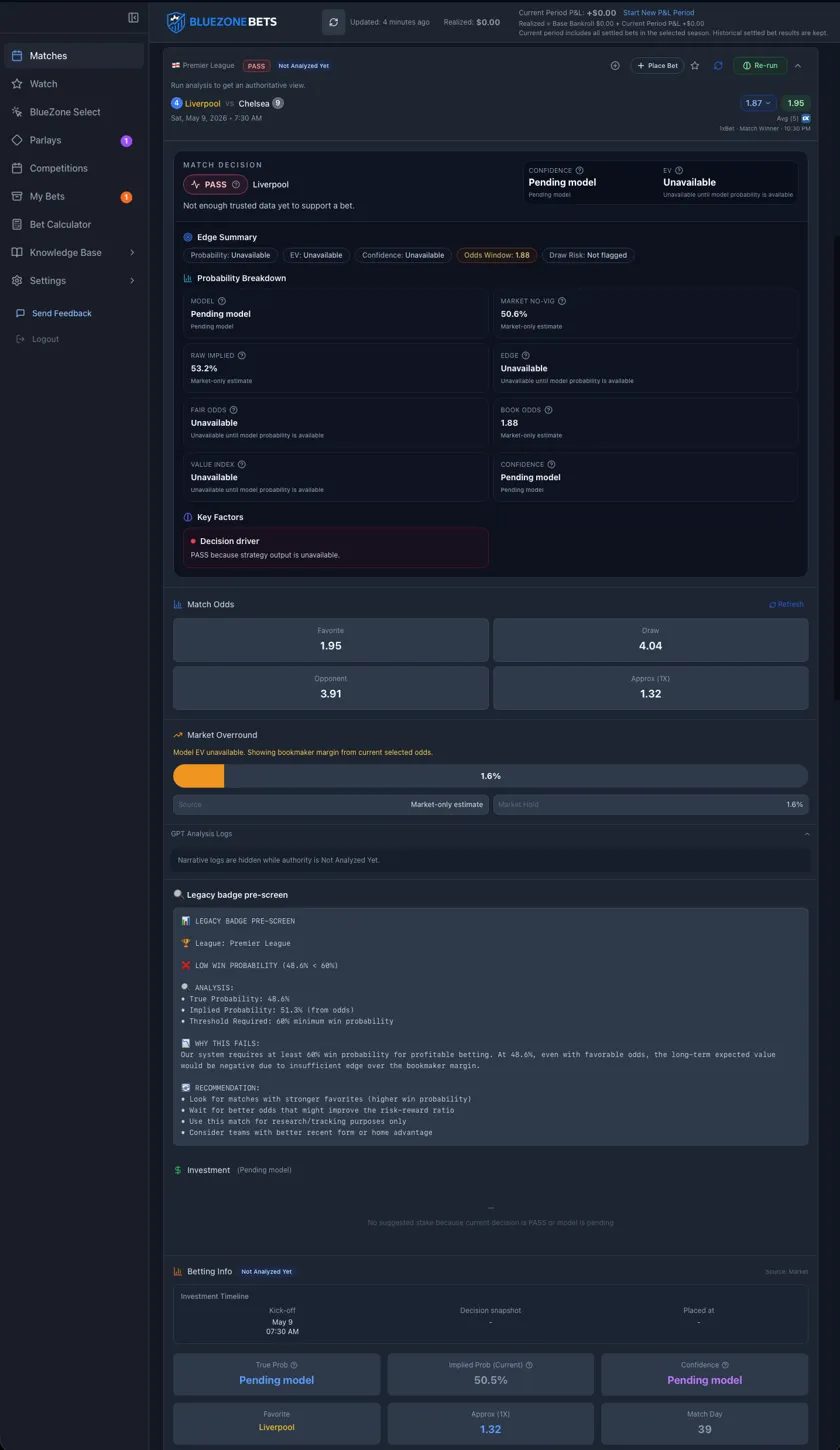Click Start New P&L Period link
840x1450 pixels.
click(658, 13)
